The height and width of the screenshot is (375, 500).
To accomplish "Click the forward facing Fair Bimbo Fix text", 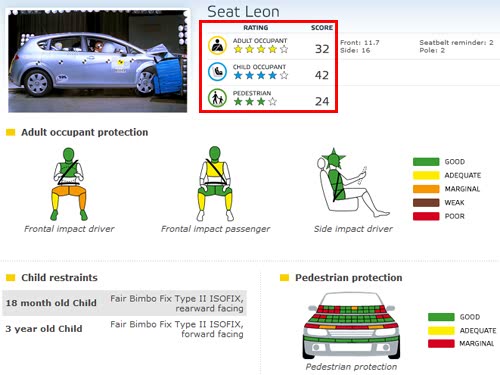I will point(177,329).
